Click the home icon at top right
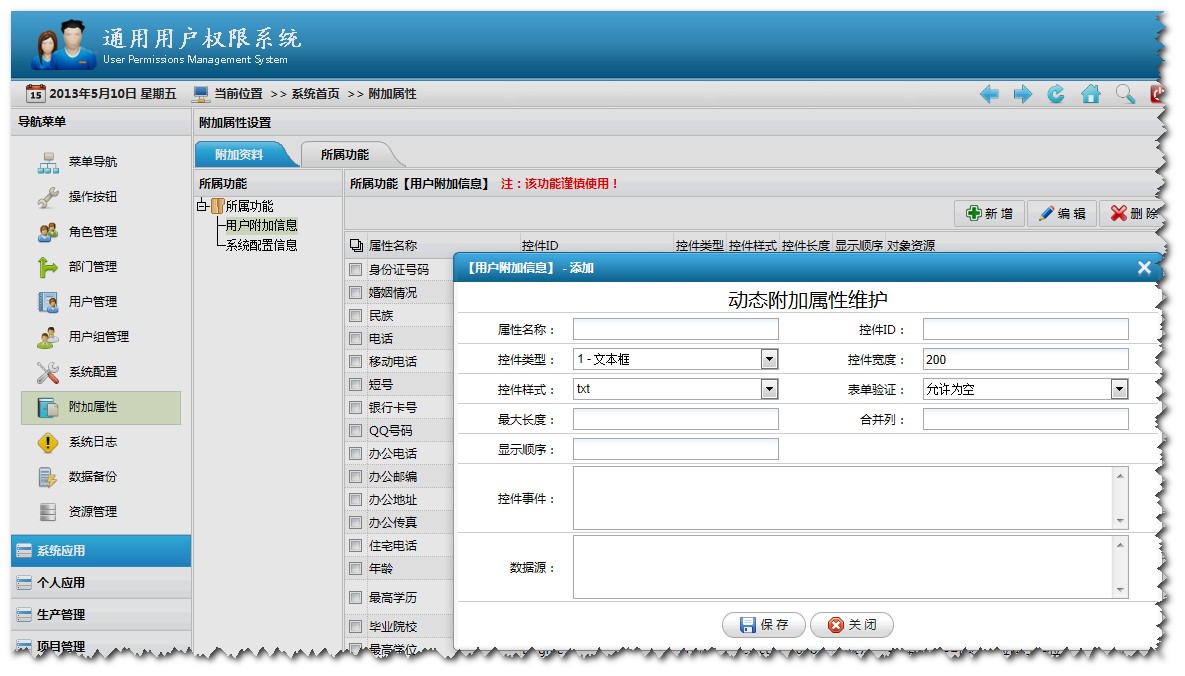This screenshot has width=1185, height=676. [x=1091, y=93]
